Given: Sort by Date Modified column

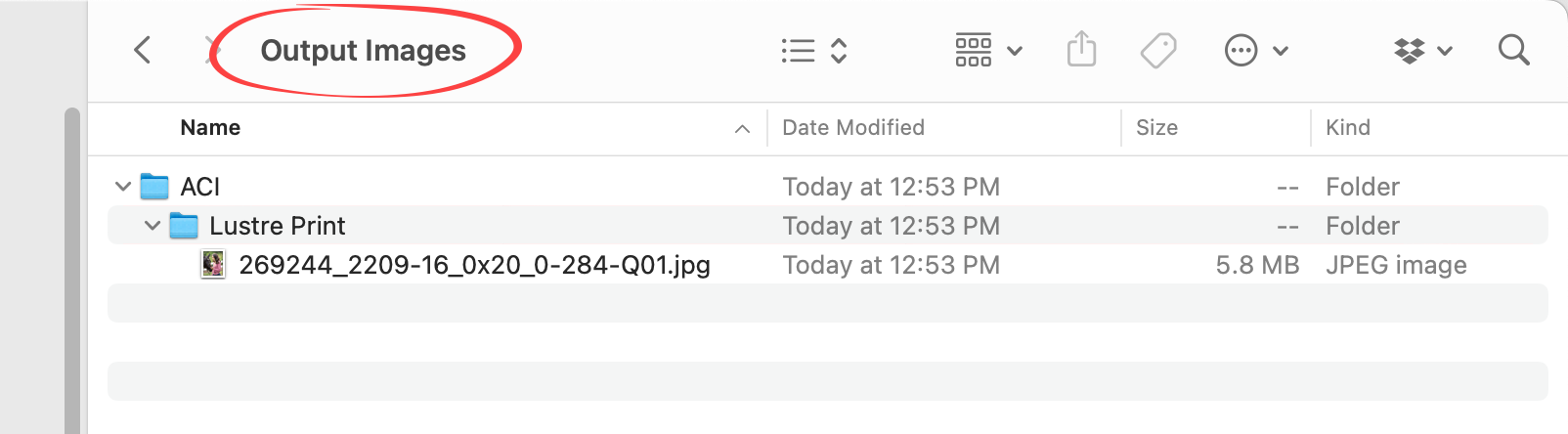Looking at the screenshot, I should tap(853, 128).
